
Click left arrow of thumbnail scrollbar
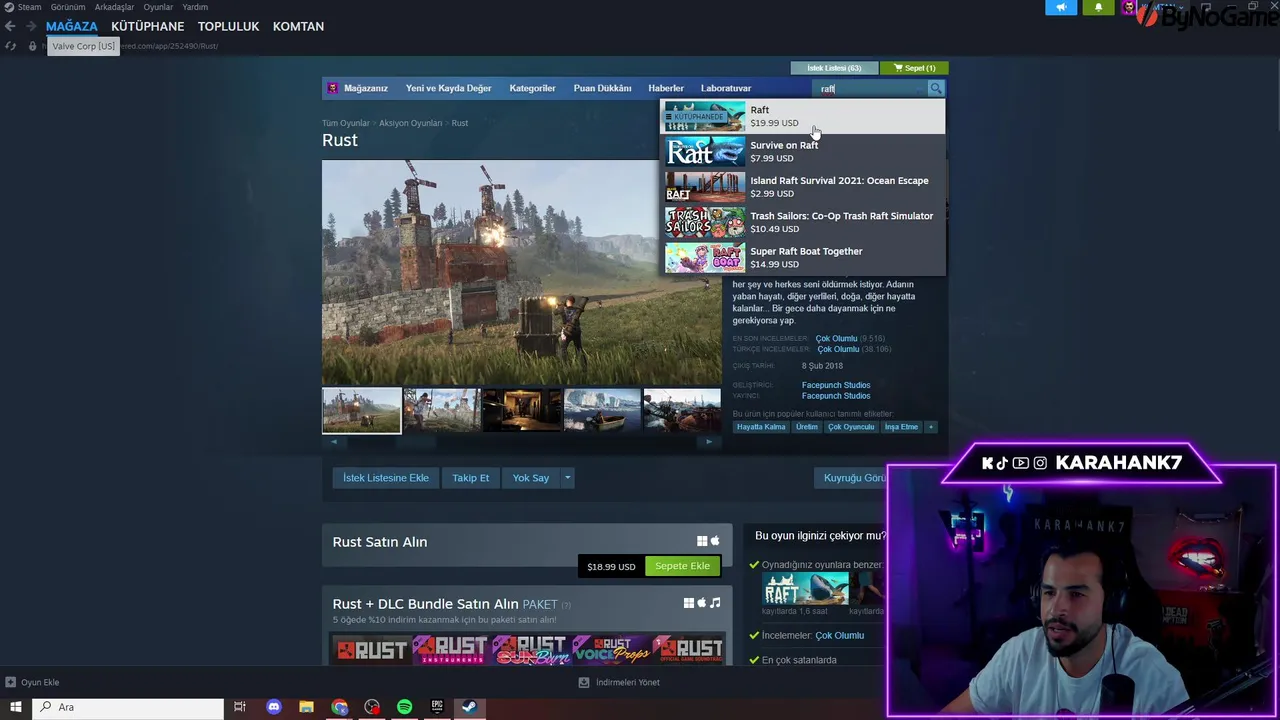click(334, 441)
